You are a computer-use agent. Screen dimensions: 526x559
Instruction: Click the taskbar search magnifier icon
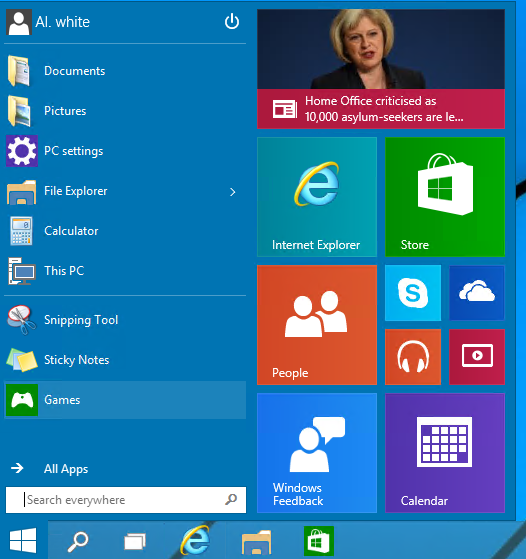(78, 541)
